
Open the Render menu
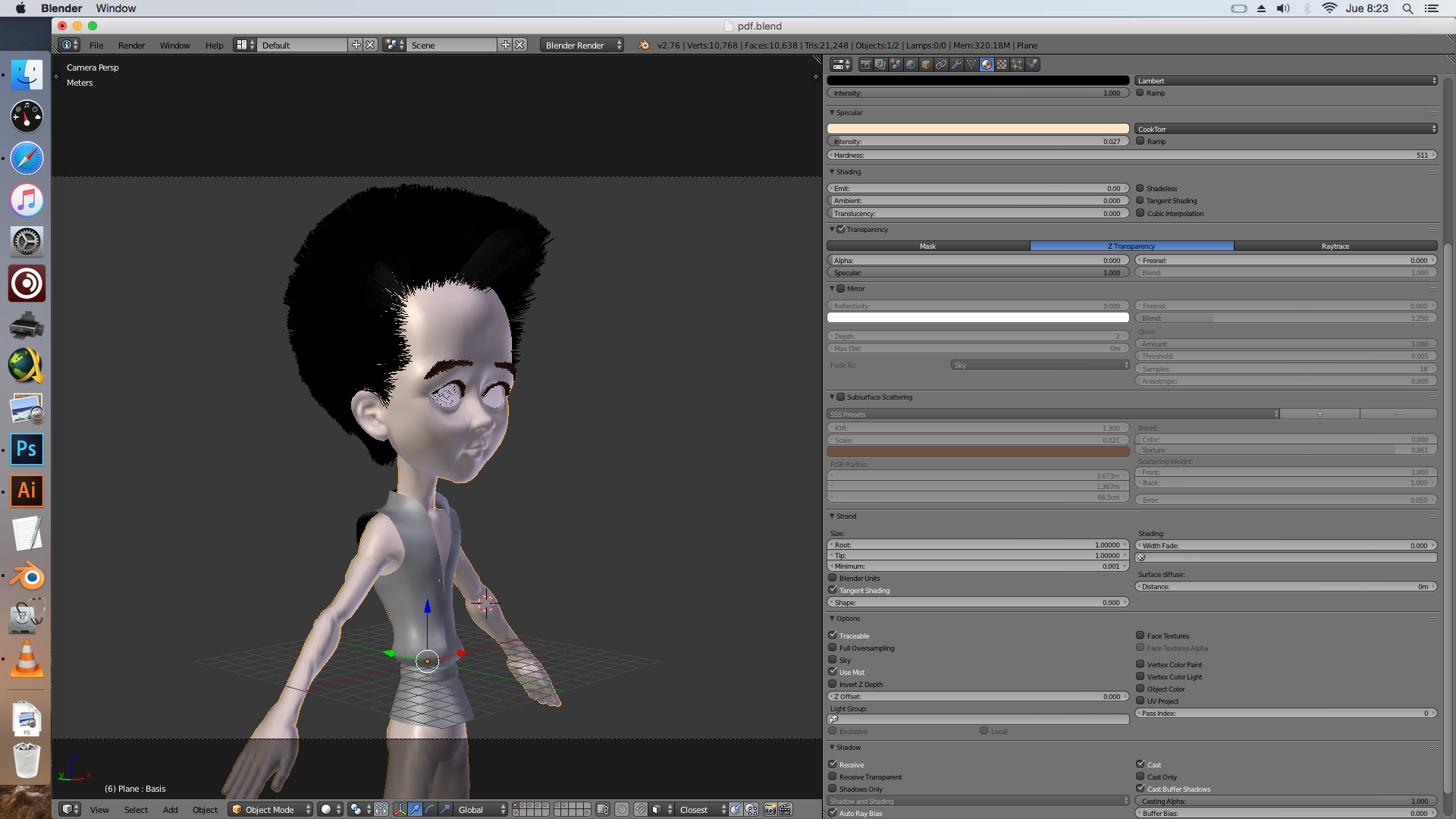pos(131,45)
